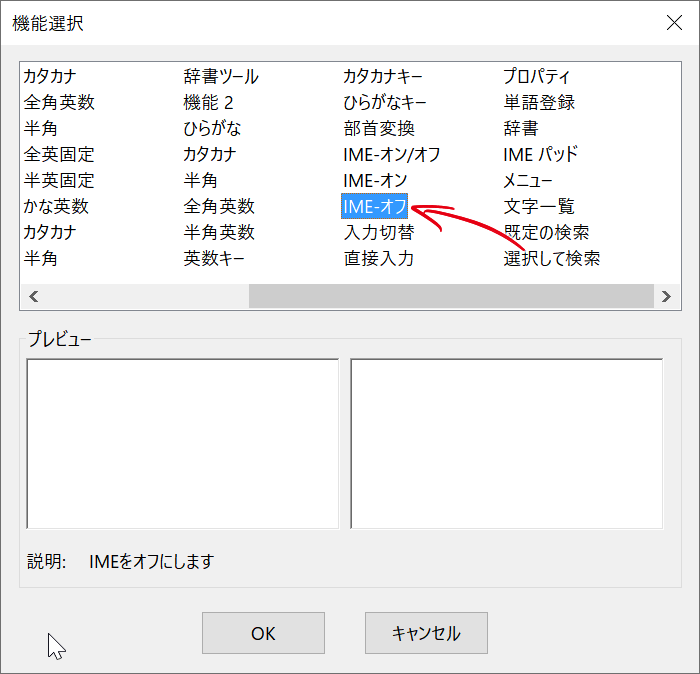700x674 pixels.
Task: Select the IME-オン only entry
Action: (375, 180)
